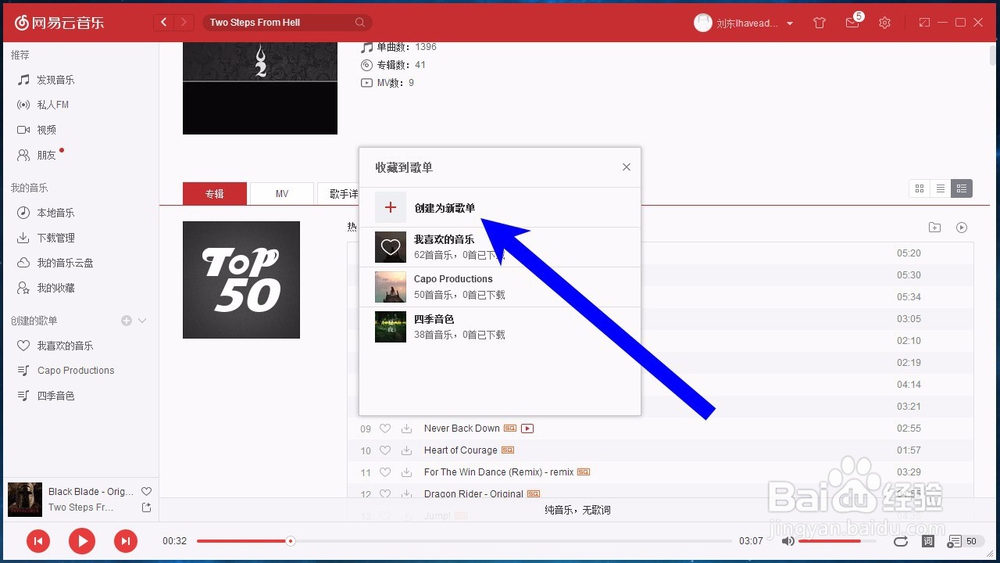Click the vertical scrollbar at right edge
The width and height of the screenshot is (1000, 563).
(993, 54)
